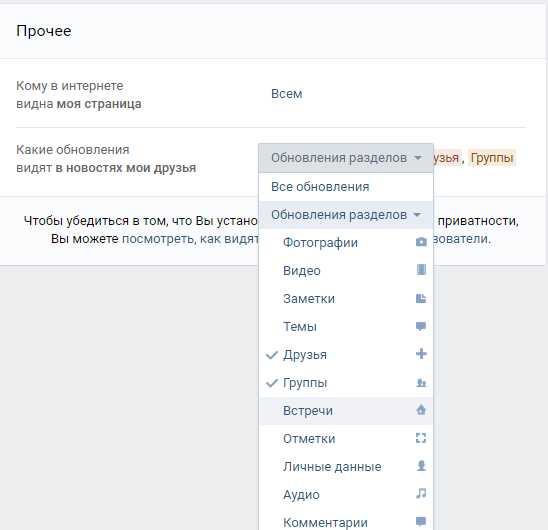The height and width of the screenshot is (530, 548).
Task: Open the посмотреть, как видят link
Action: (x=190, y=239)
